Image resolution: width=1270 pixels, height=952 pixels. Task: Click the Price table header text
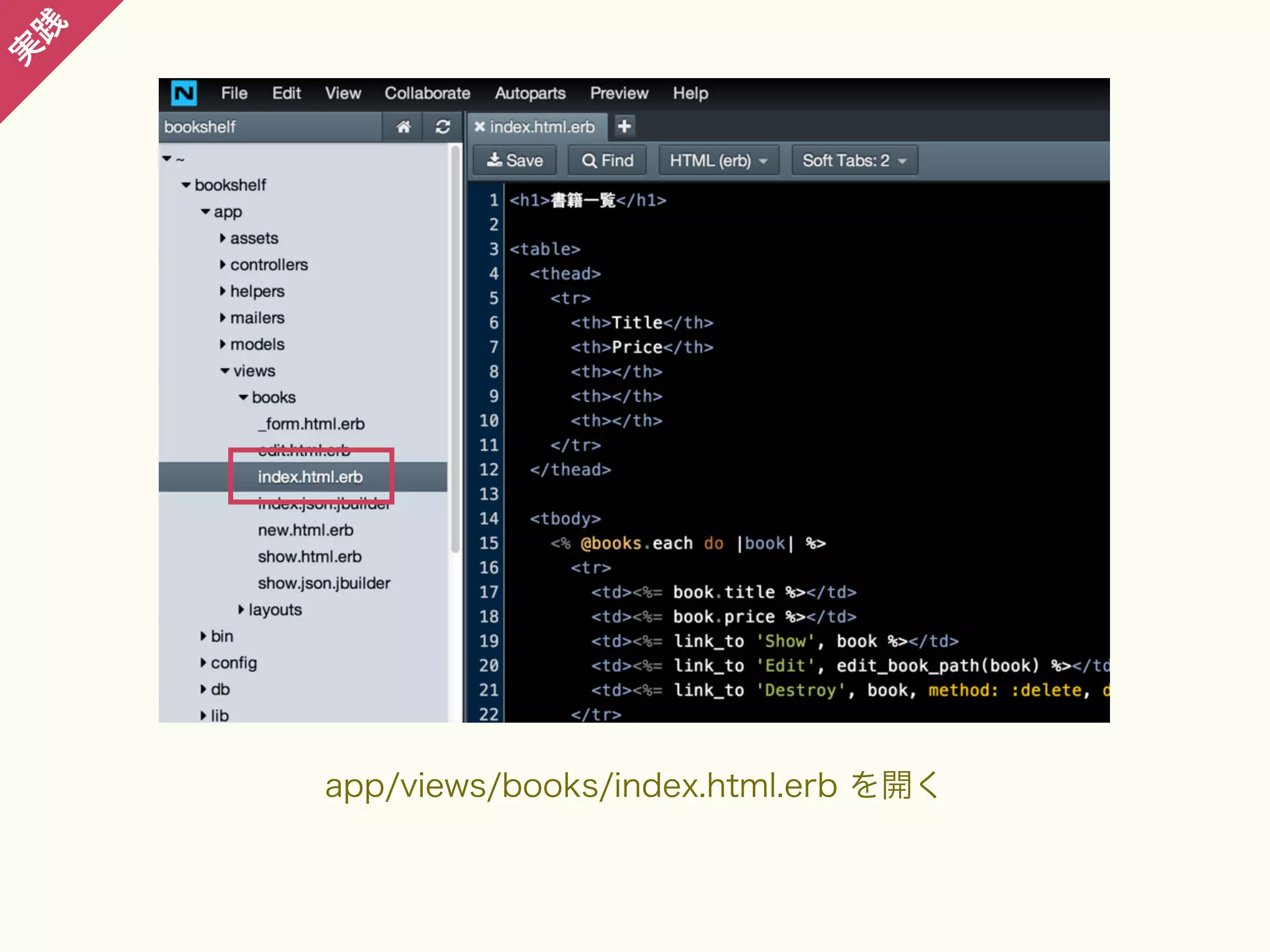(637, 347)
